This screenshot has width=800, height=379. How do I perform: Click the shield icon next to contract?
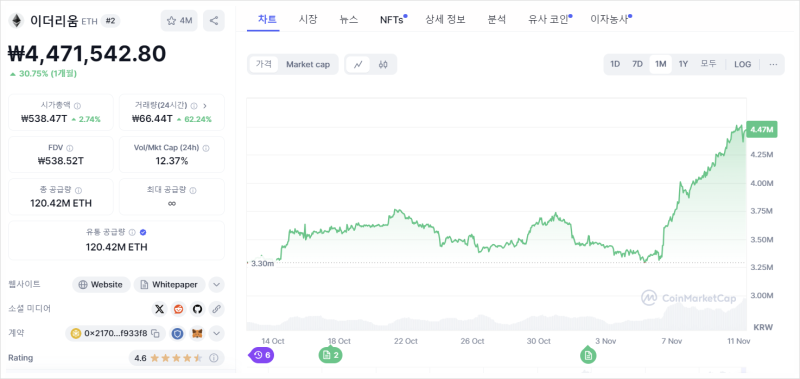[x=177, y=333]
